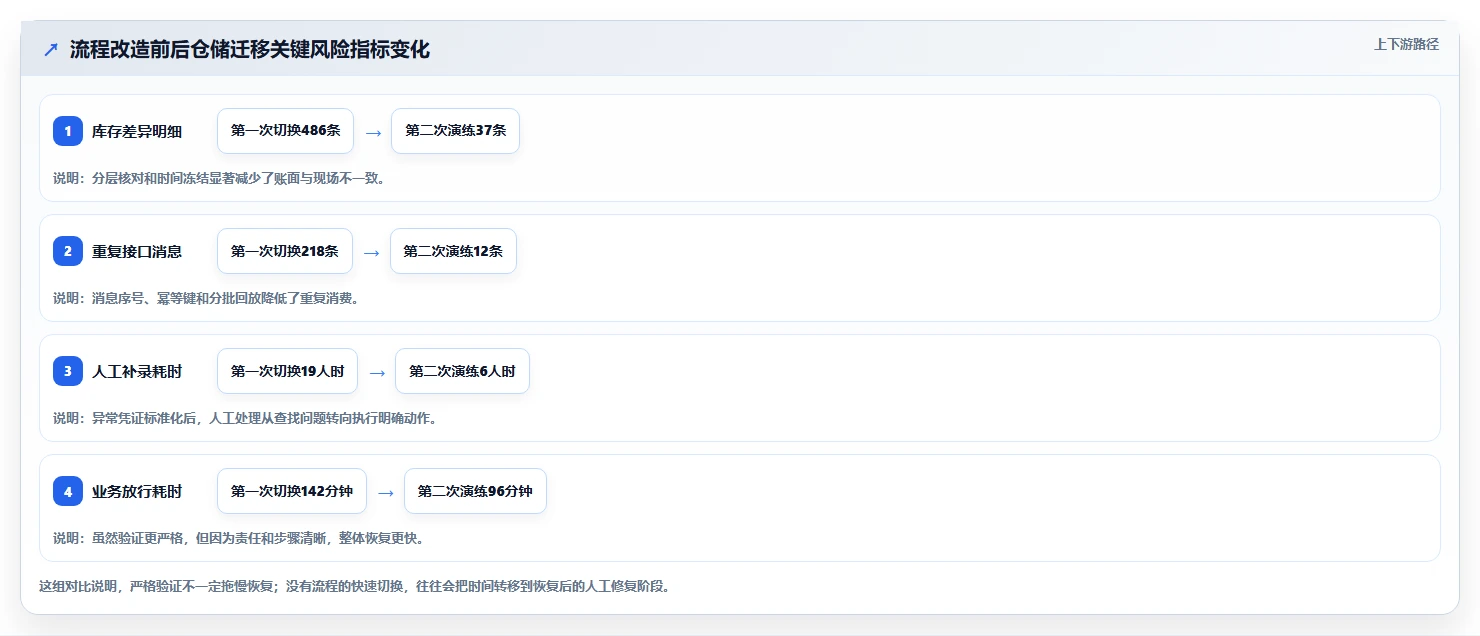Click the 第一次切换486条 chip
1480x636 pixels.
tap(285, 131)
